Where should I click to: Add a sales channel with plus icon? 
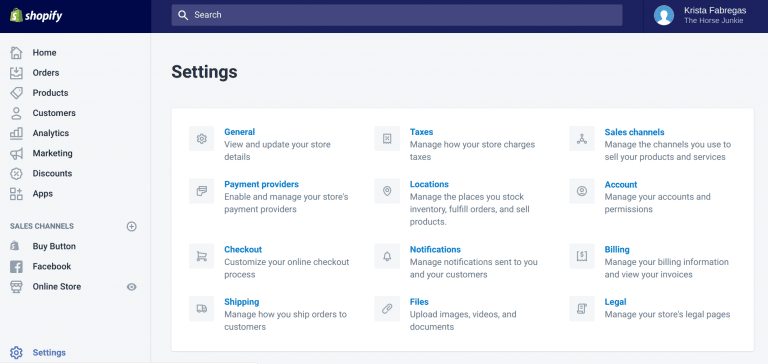tap(131, 226)
